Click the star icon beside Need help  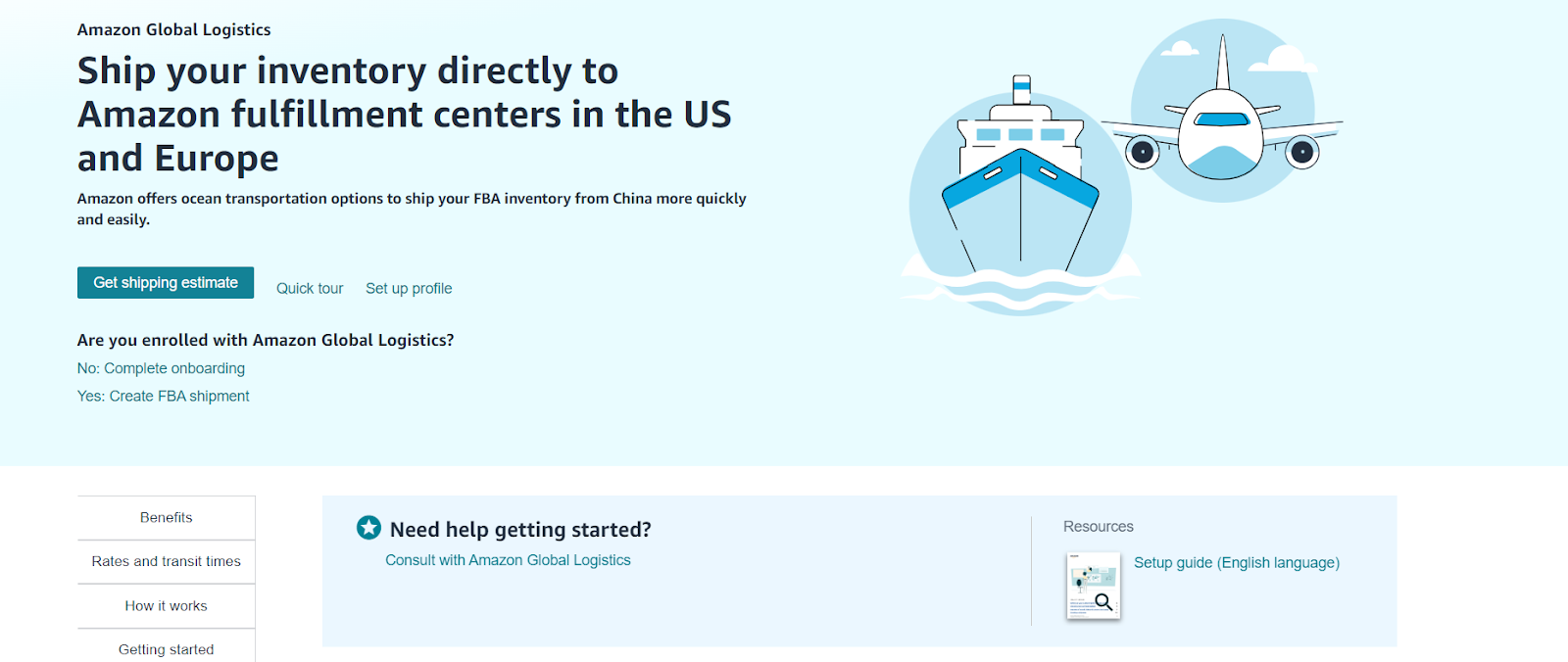[x=368, y=526]
